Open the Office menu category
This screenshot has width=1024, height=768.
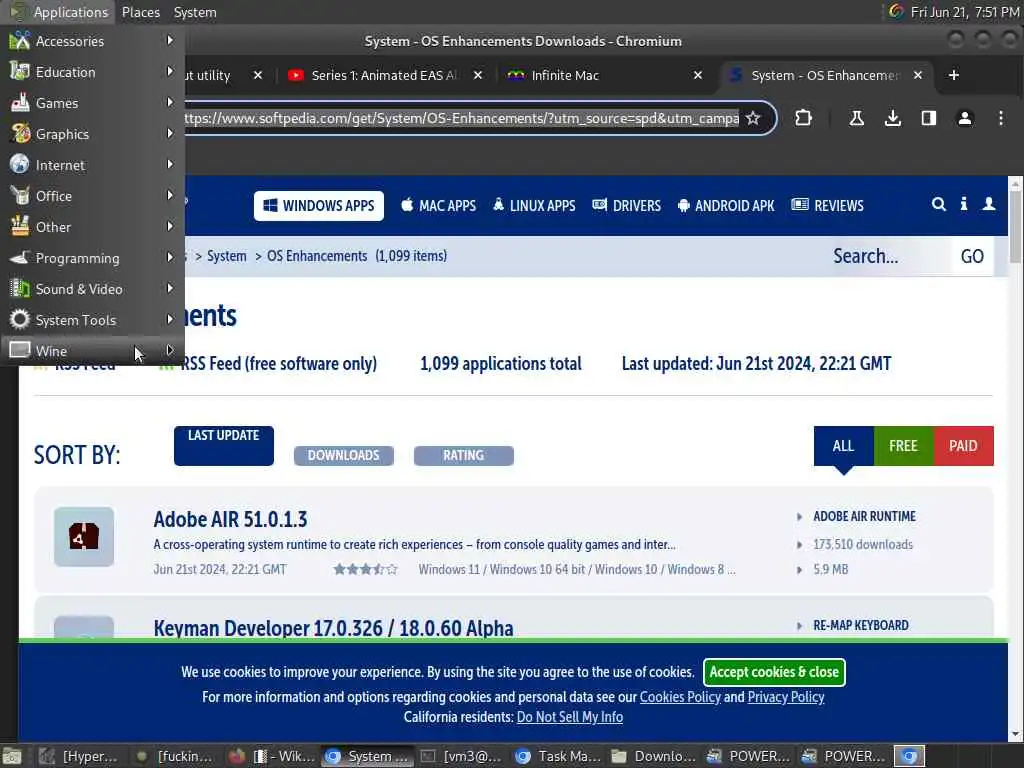coord(92,196)
